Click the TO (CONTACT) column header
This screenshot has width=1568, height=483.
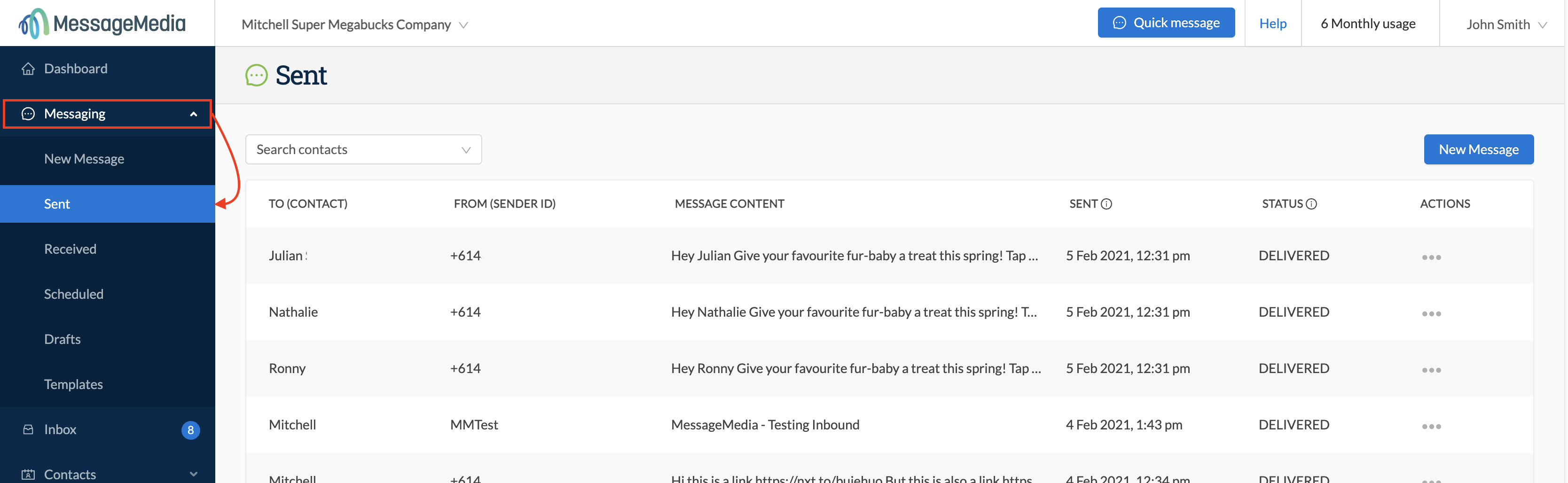(308, 204)
